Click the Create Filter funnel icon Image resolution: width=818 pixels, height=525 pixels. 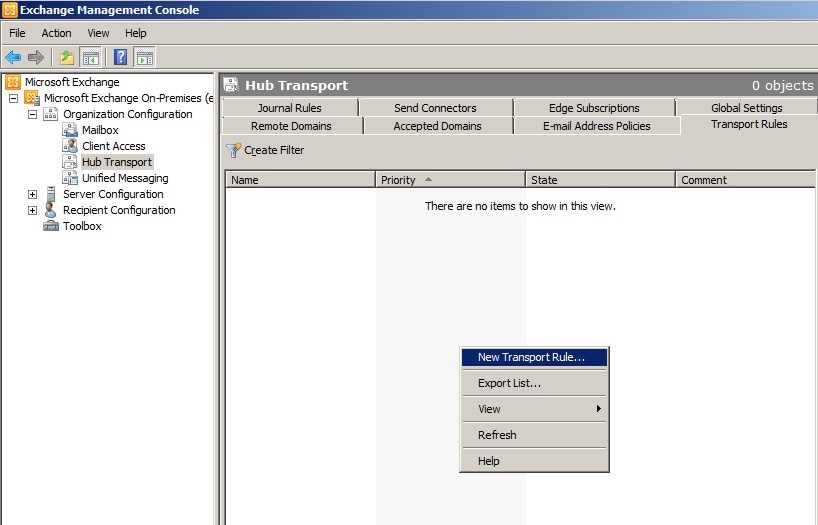point(234,150)
